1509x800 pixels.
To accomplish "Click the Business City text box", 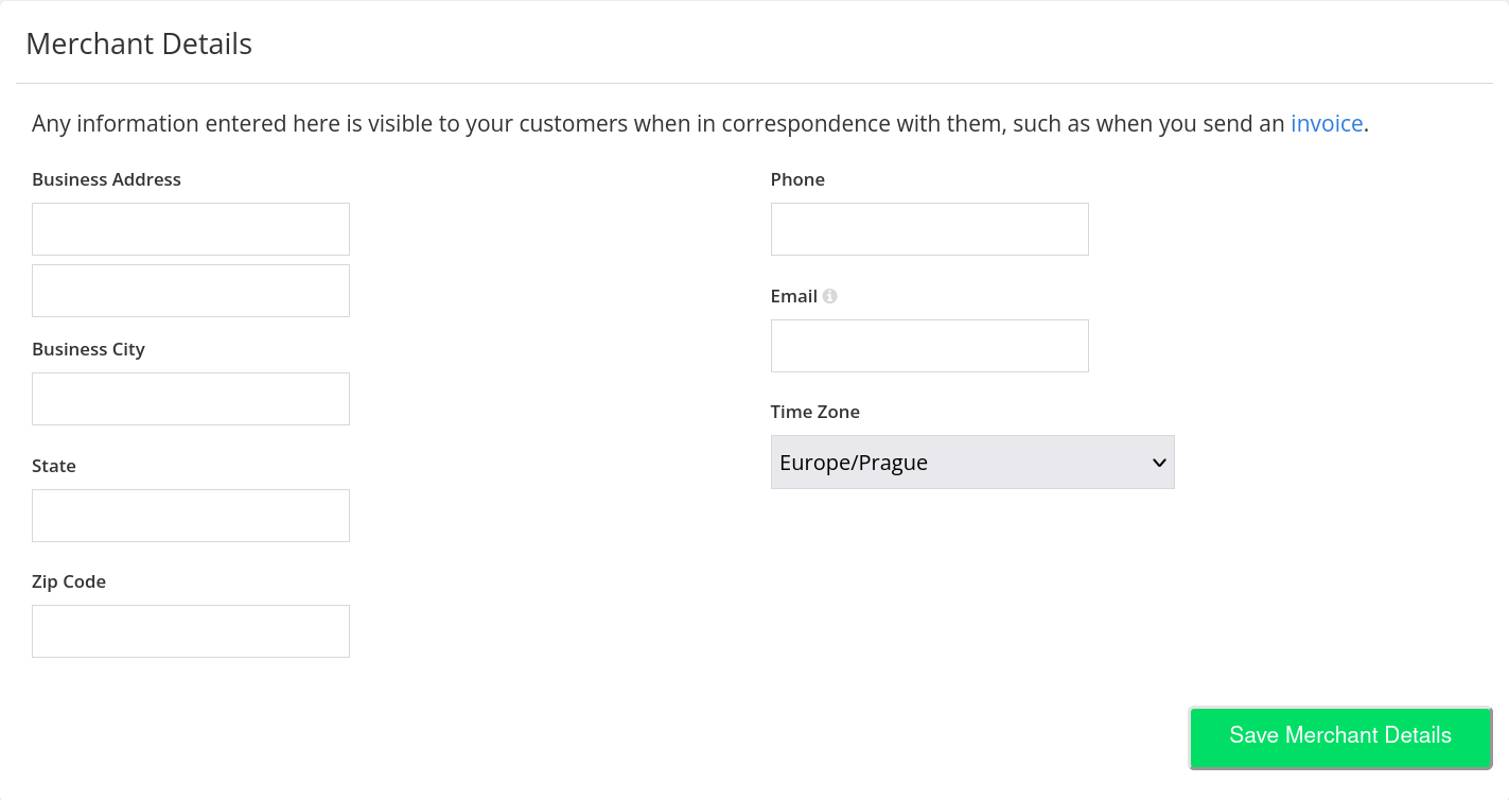I will [190, 398].
